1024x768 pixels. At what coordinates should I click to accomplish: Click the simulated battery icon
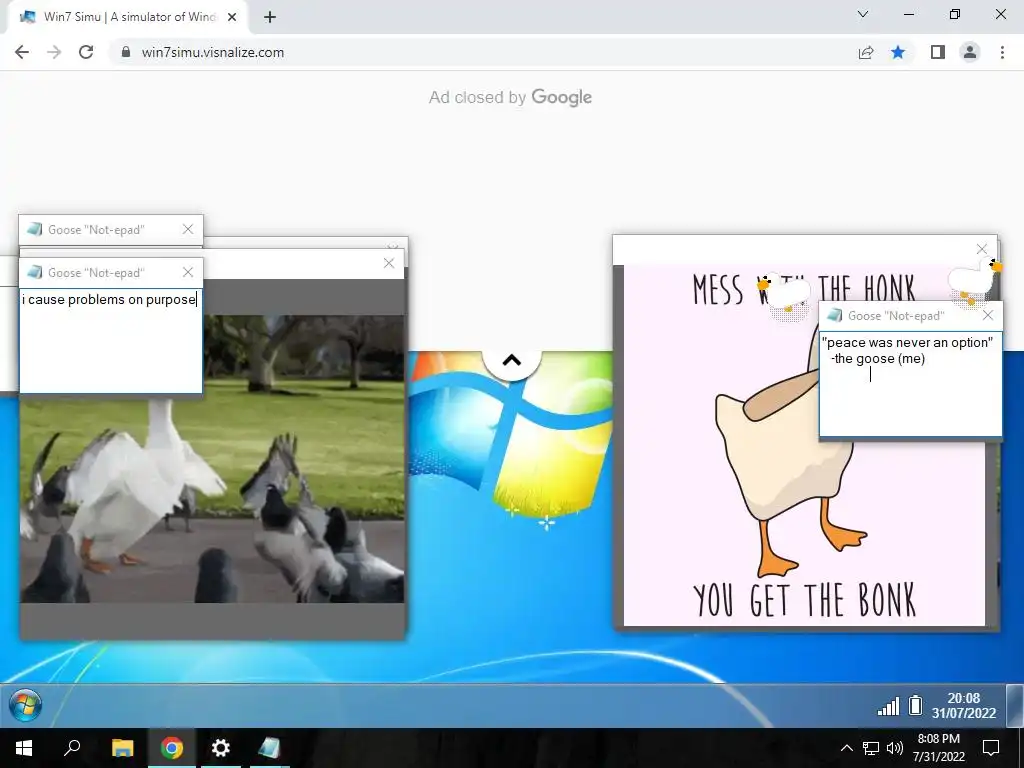(916, 705)
